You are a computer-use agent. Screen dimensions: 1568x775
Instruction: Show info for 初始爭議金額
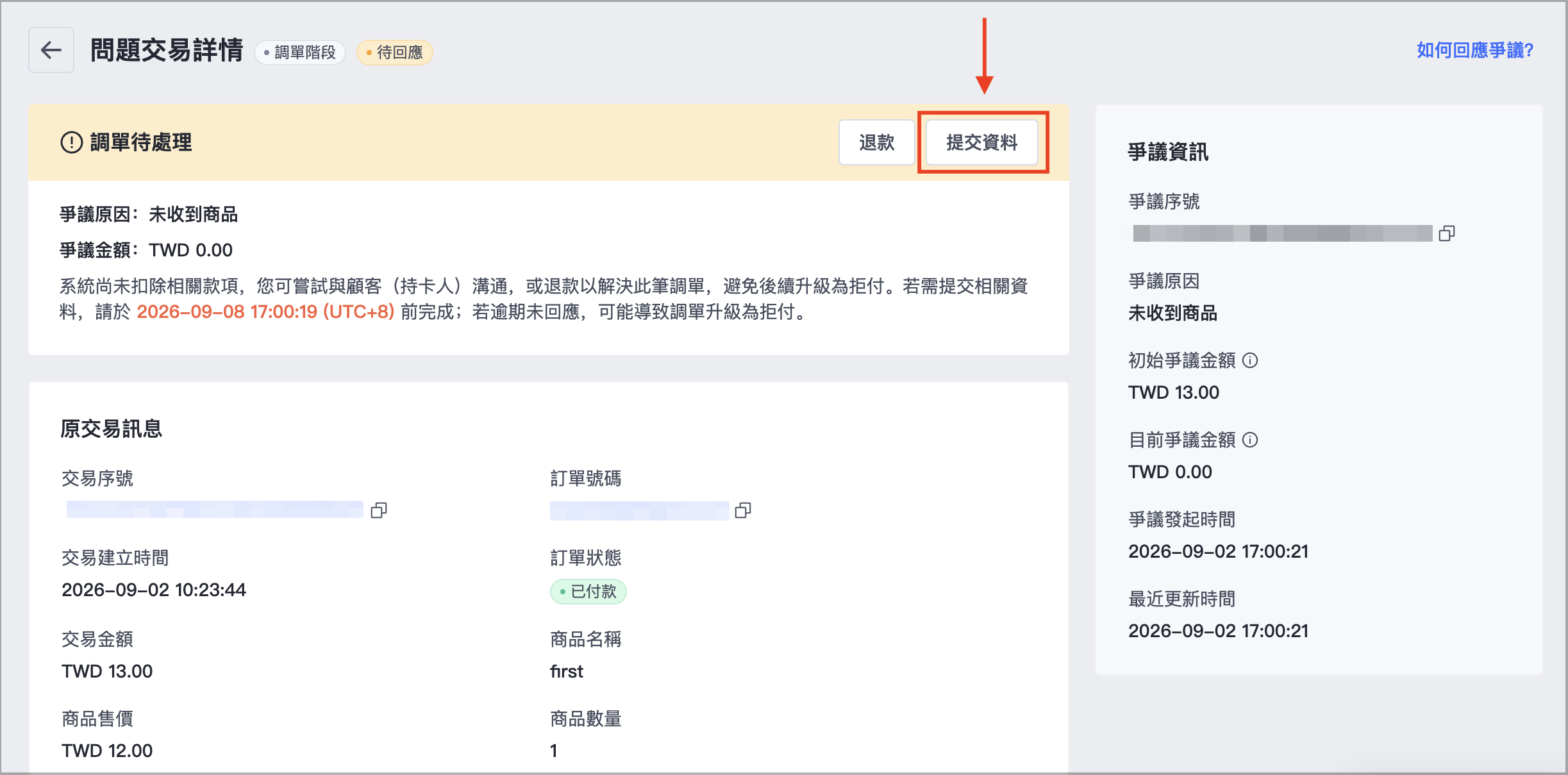(x=1250, y=360)
